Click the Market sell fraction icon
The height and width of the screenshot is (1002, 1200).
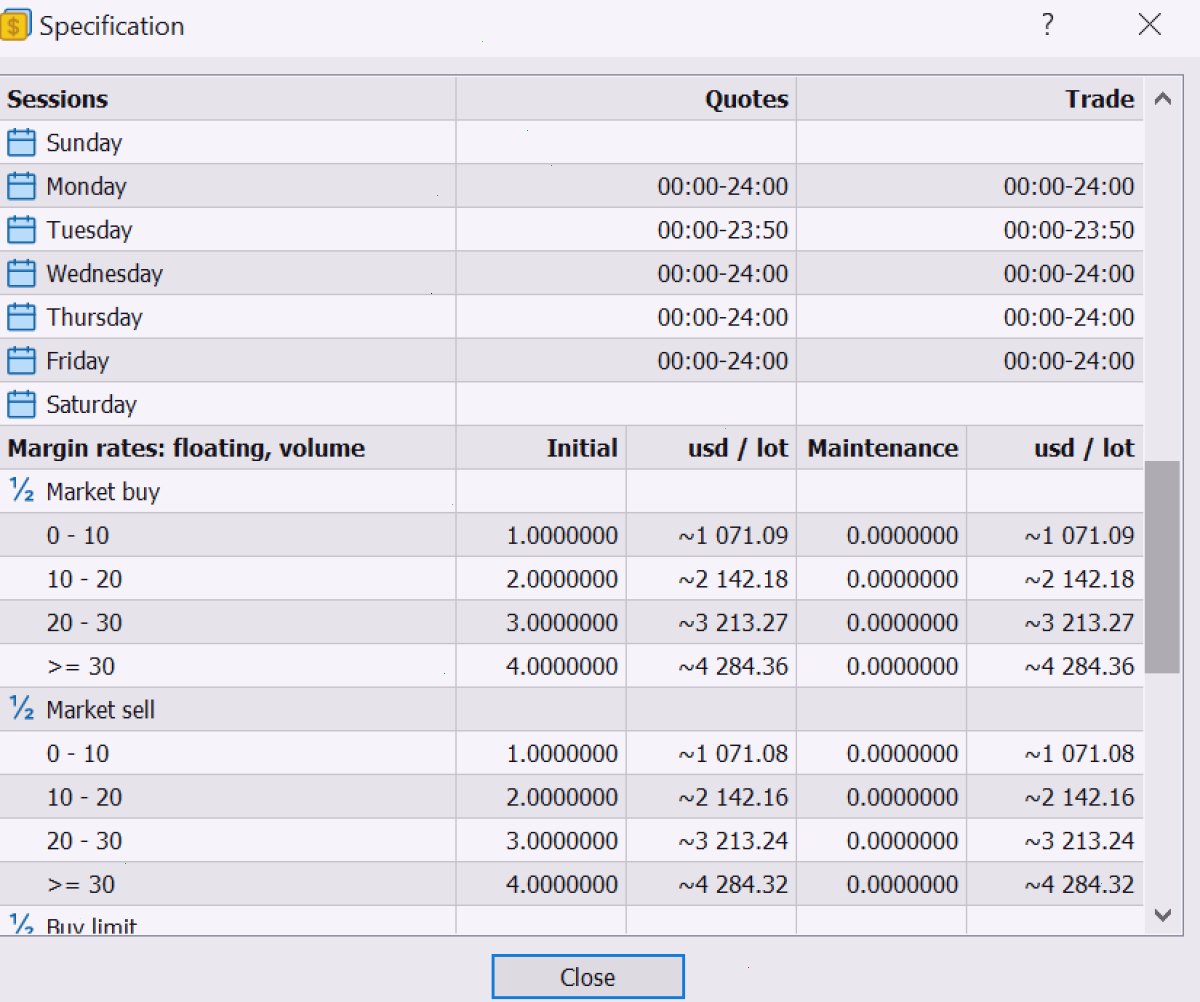[21, 708]
